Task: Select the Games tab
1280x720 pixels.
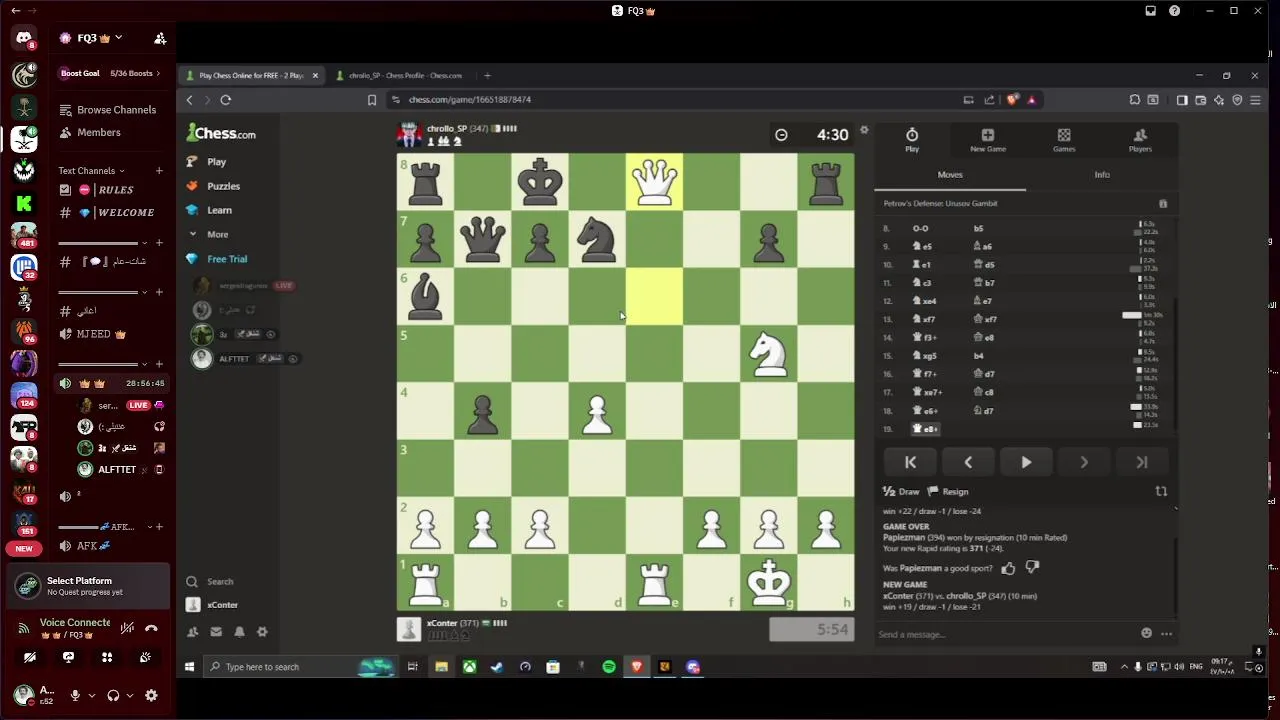Action: tap(1064, 140)
